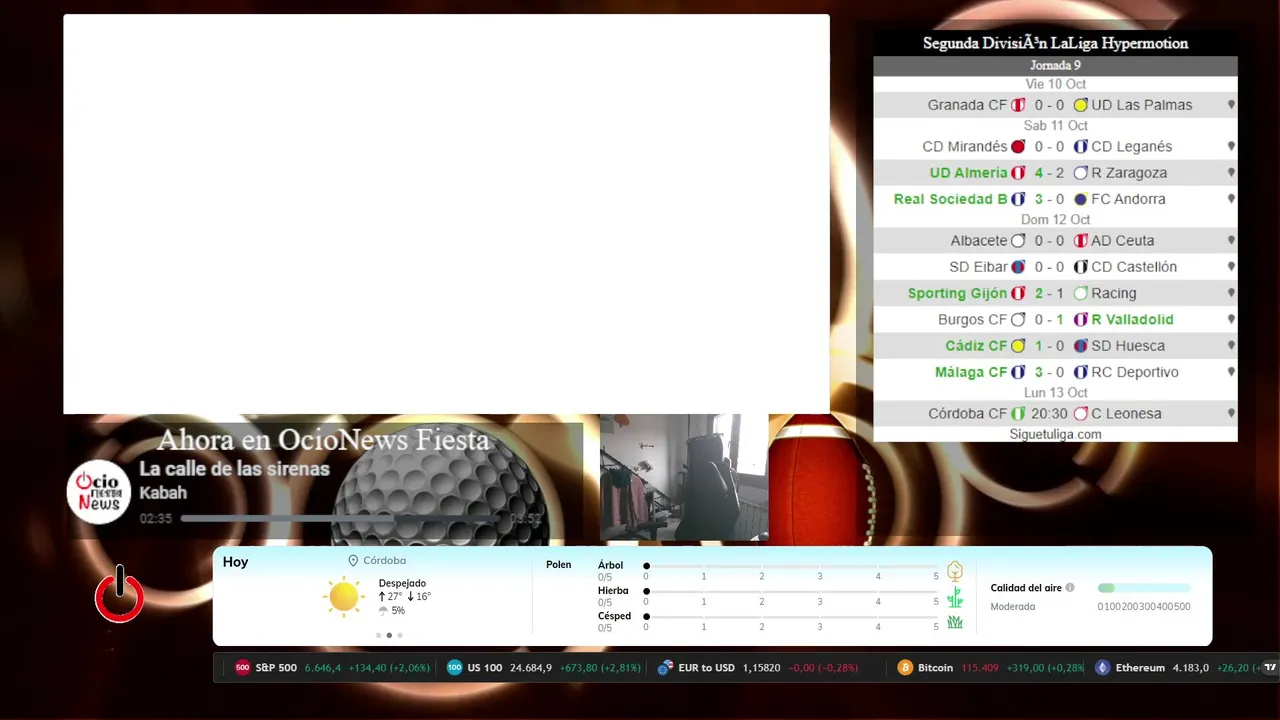Click the TradingView logo in ticker
This screenshot has height=720, width=1280.
tap(1270, 667)
